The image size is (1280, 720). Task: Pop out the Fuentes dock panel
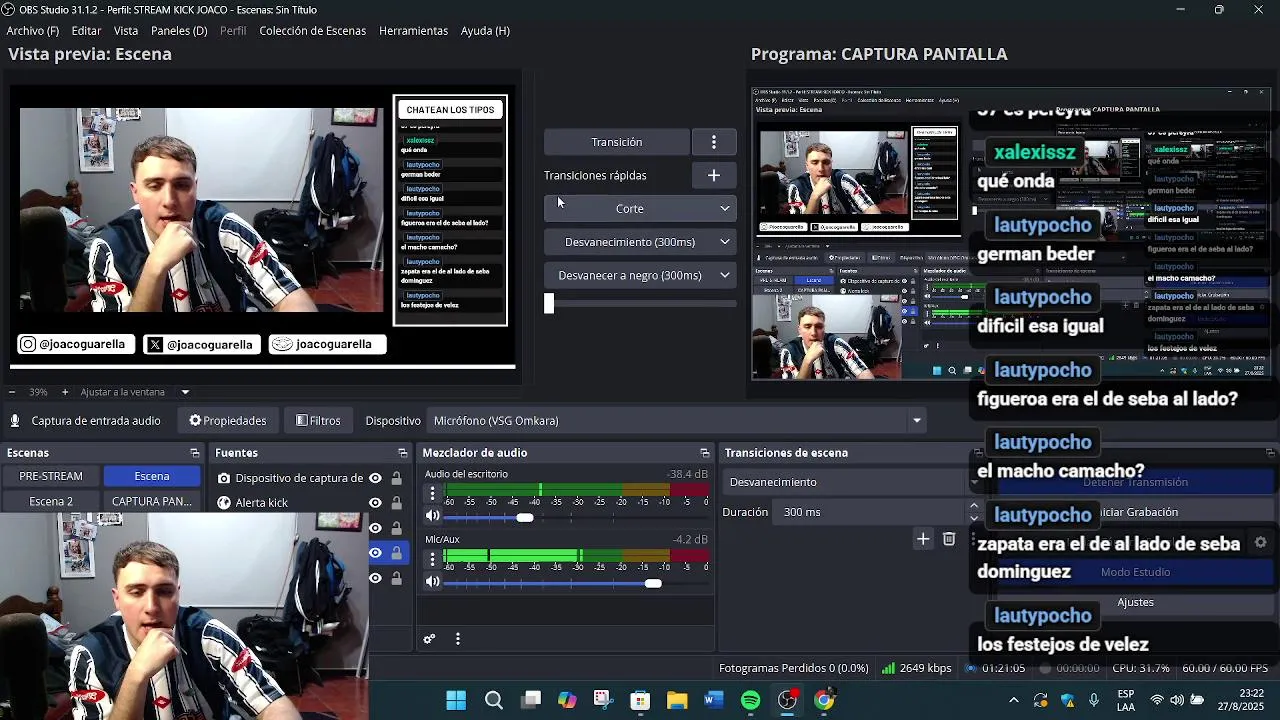tap(403, 453)
